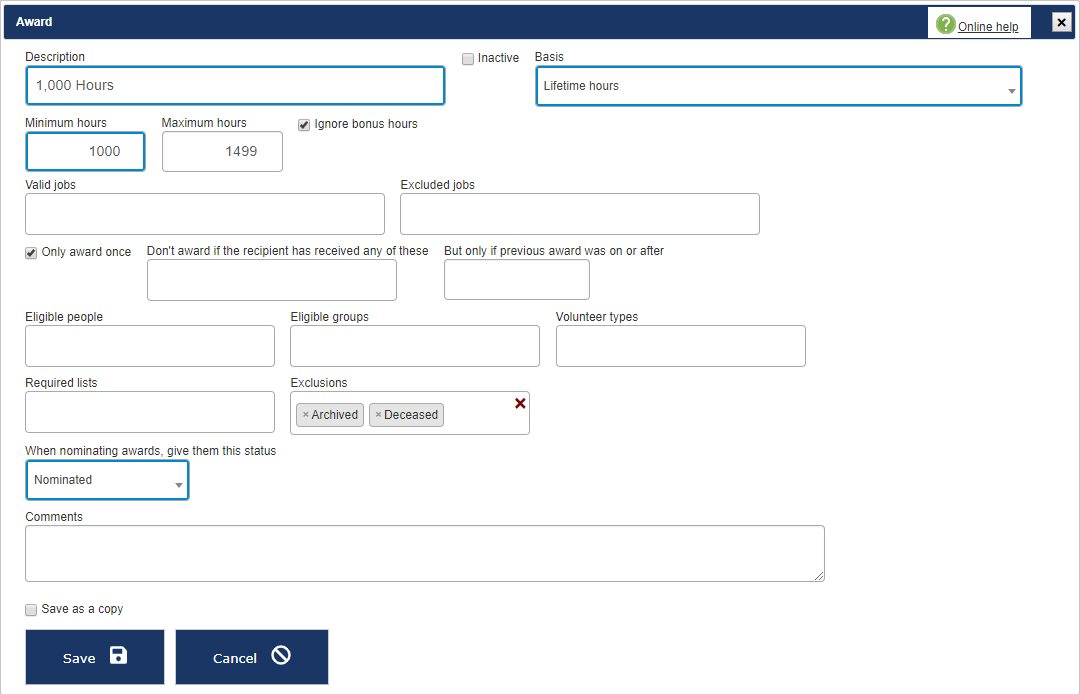This screenshot has height=694, width=1080.
Task: Close the Award dialog with X
Action: click(1061, 22)
